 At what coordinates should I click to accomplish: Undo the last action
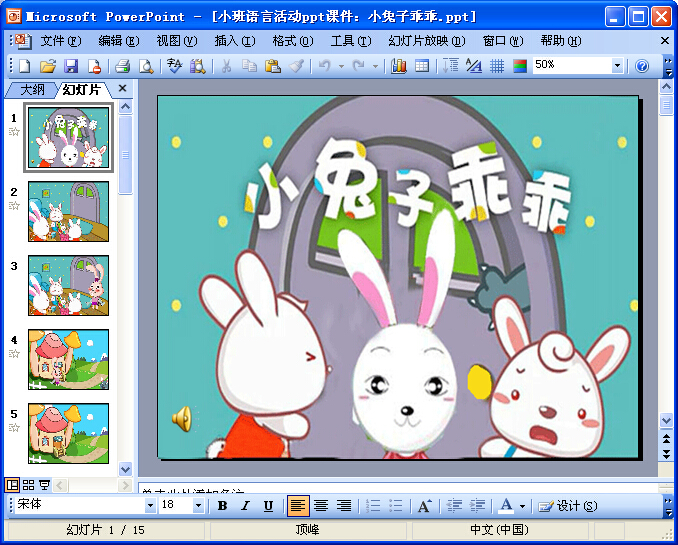325,66
